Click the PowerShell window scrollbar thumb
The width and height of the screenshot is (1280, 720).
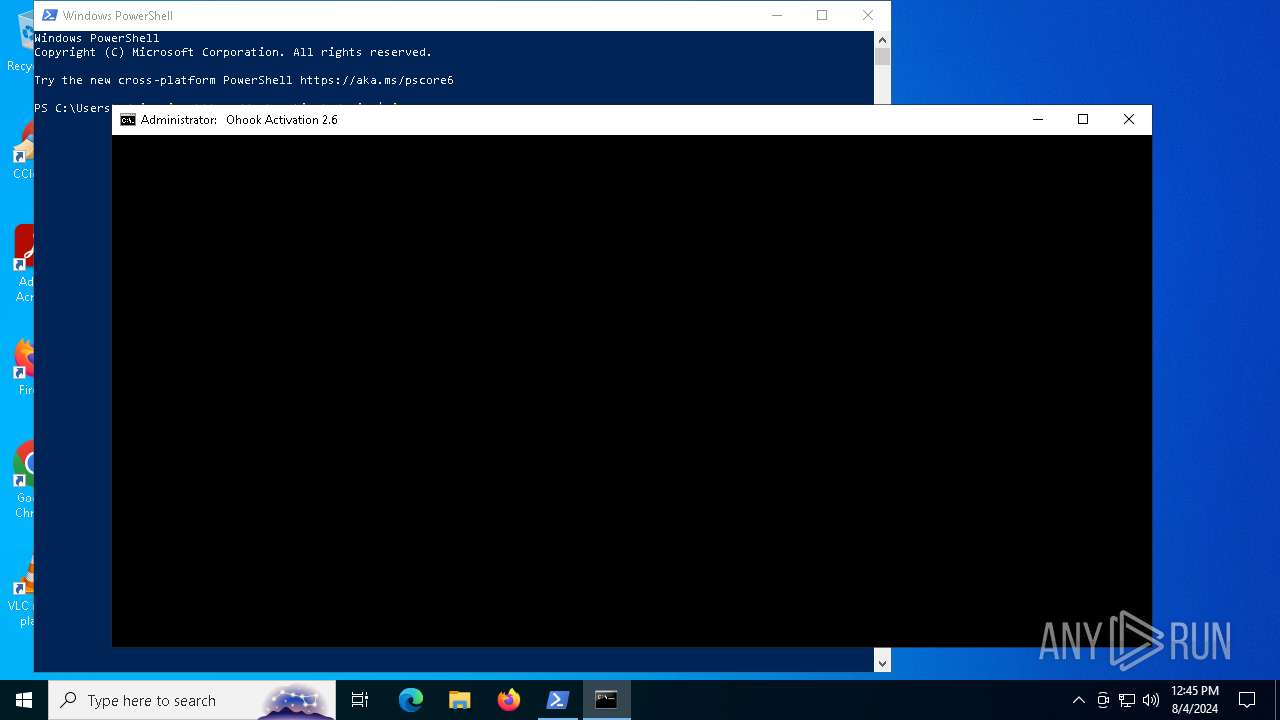pos(882,56)
